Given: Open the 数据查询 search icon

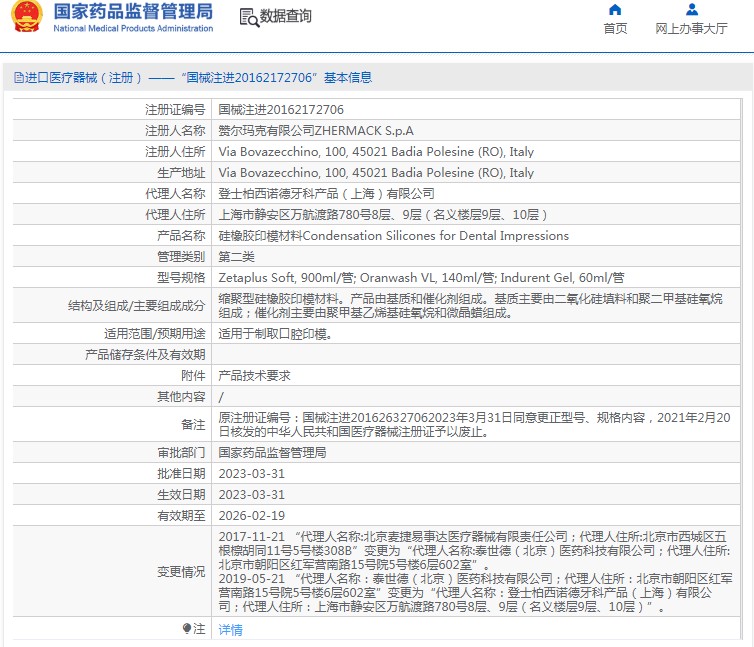Looking at the screenshot, I should [249, 17].
